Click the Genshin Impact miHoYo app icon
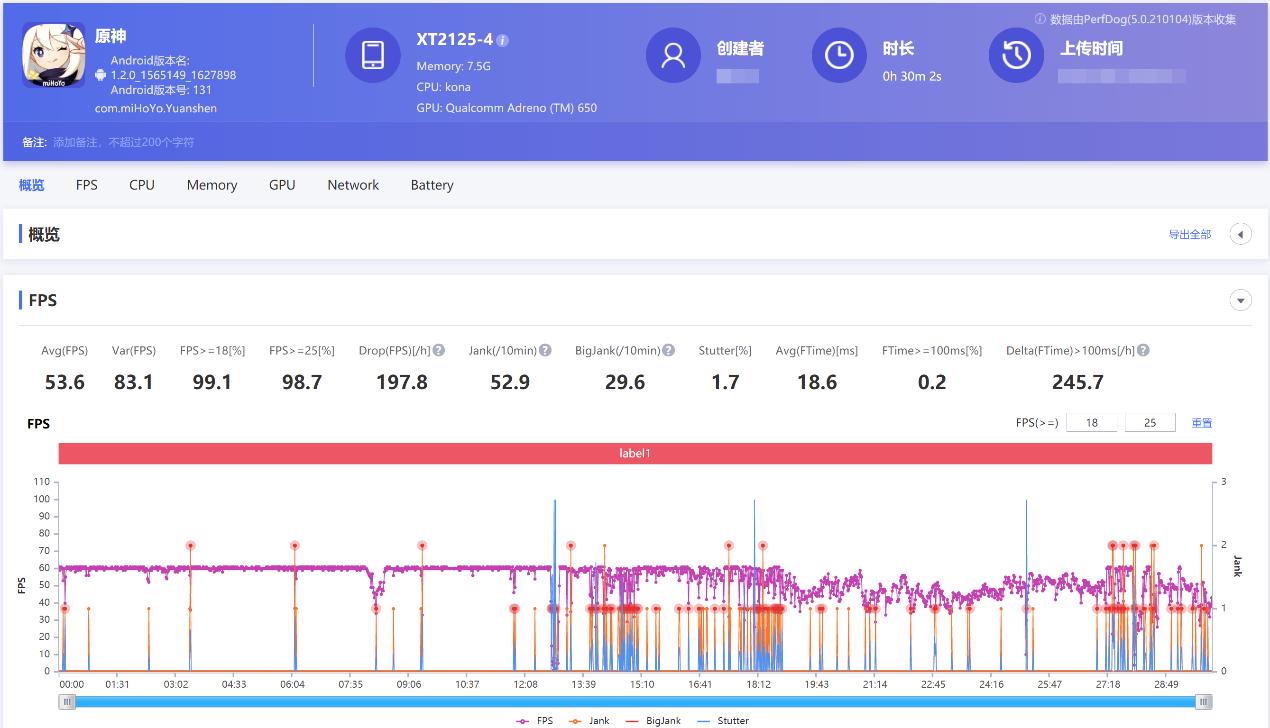The image size is (1270, 728). tap(53, 55)
